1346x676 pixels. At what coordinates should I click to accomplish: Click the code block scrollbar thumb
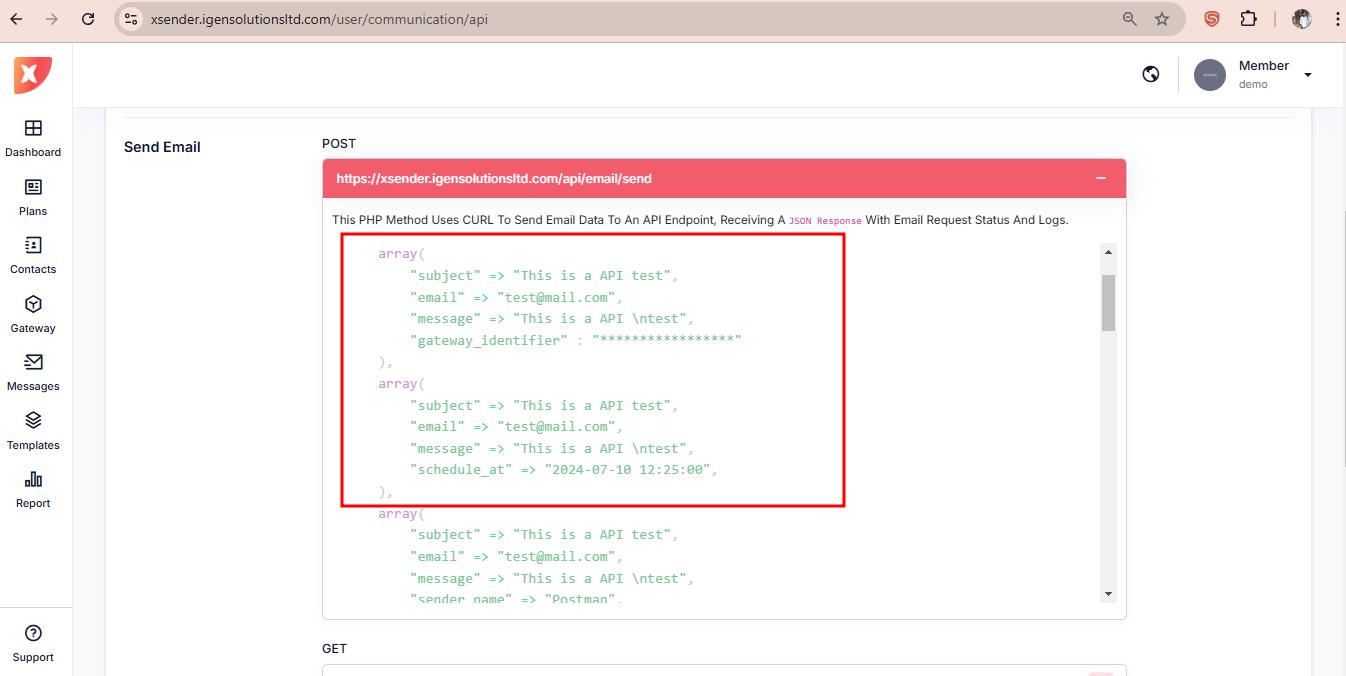click(x=1108, y=302)
